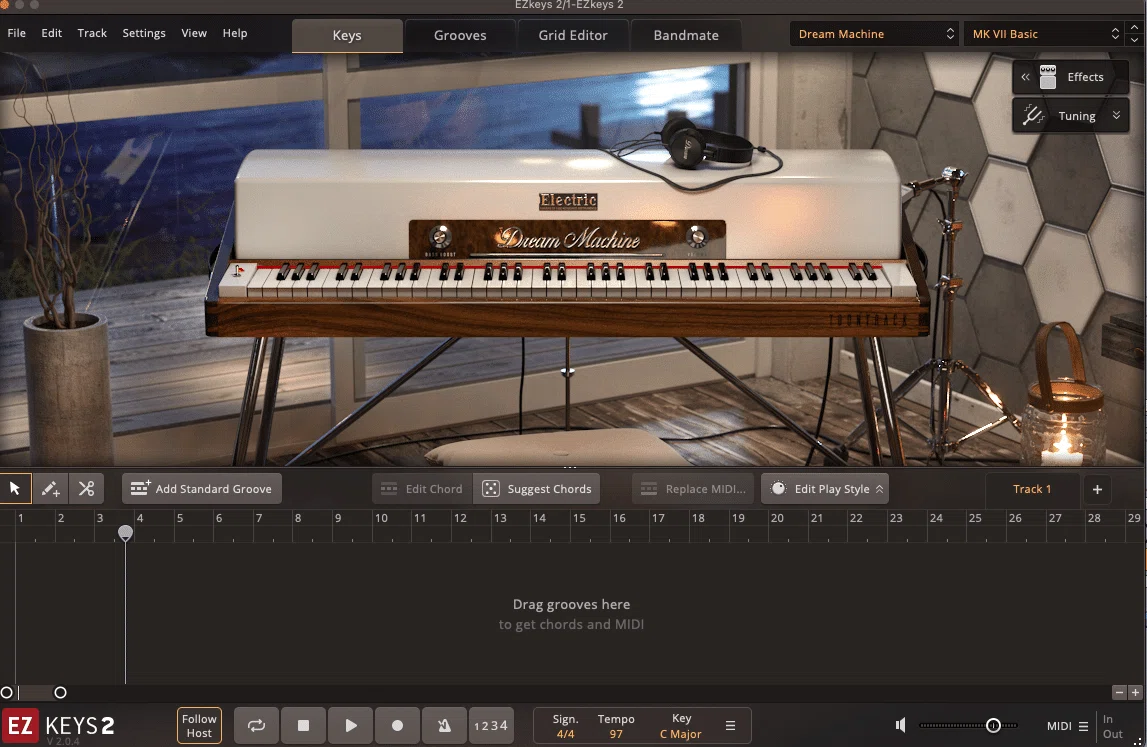The width and height of the screenshot is (1147, 747).
Task: Zoom in timeline with plus button
Action: click(1135, 692)
